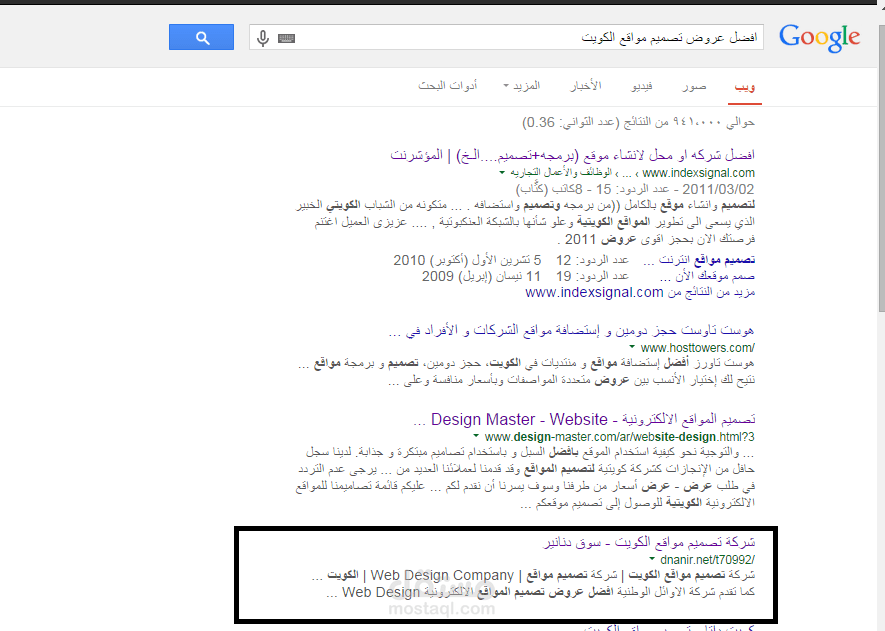885x631 pixels.
Task: Select the ويب (Web) tab
Action: (744, 86)
